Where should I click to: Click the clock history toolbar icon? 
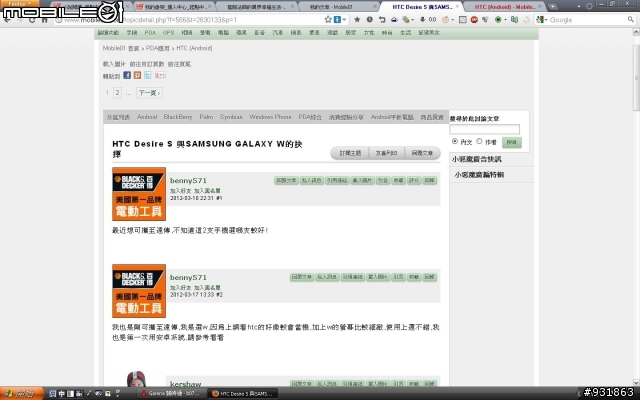pos(369,20)
